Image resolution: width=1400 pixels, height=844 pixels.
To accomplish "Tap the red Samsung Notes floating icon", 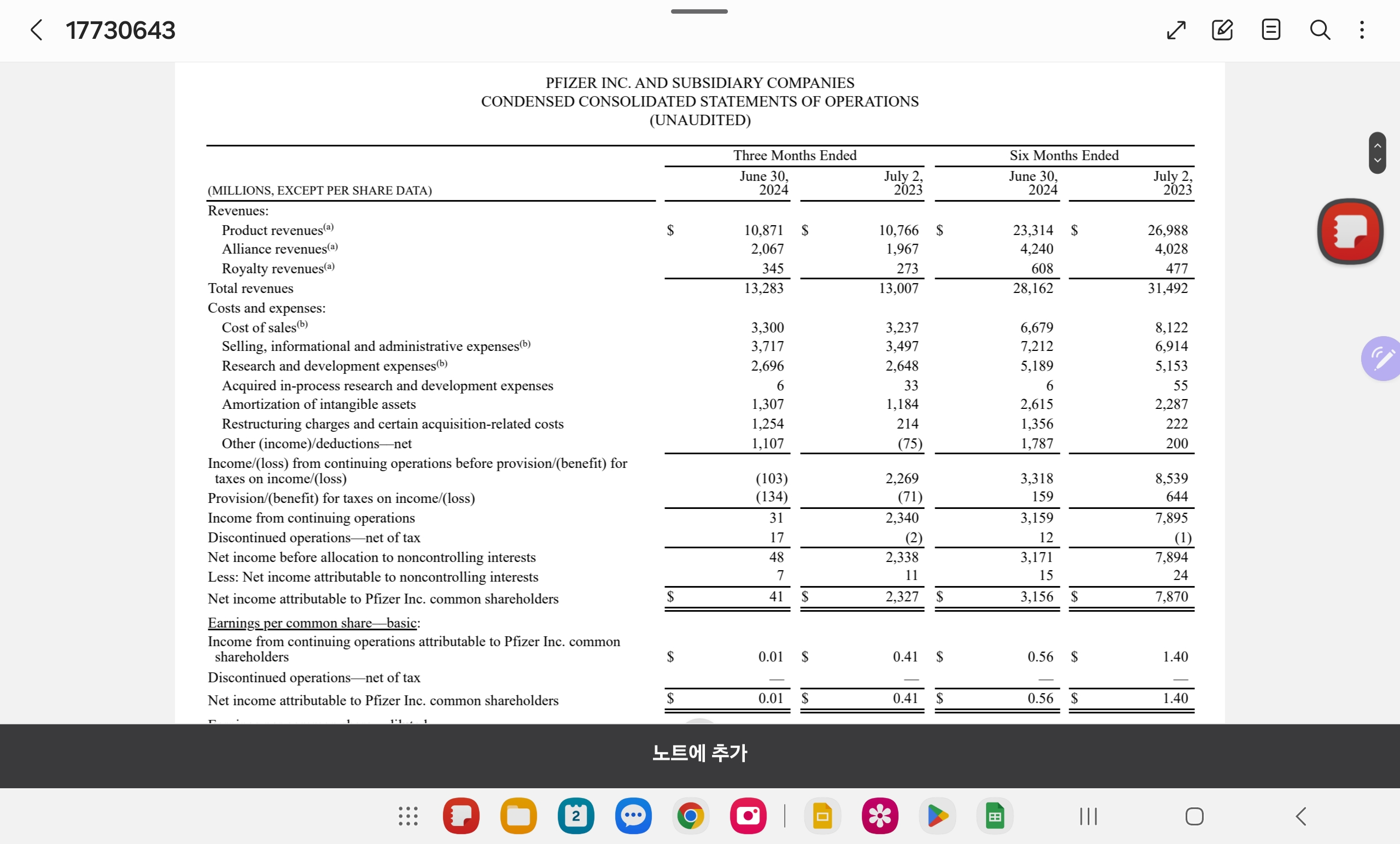I will 1350,231.
